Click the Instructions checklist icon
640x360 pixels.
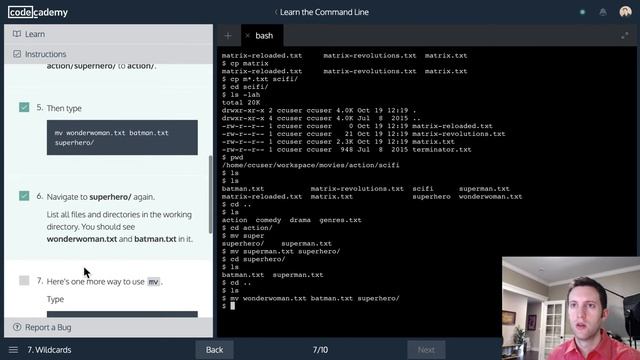pyautogui.click(x=17, y=54)
